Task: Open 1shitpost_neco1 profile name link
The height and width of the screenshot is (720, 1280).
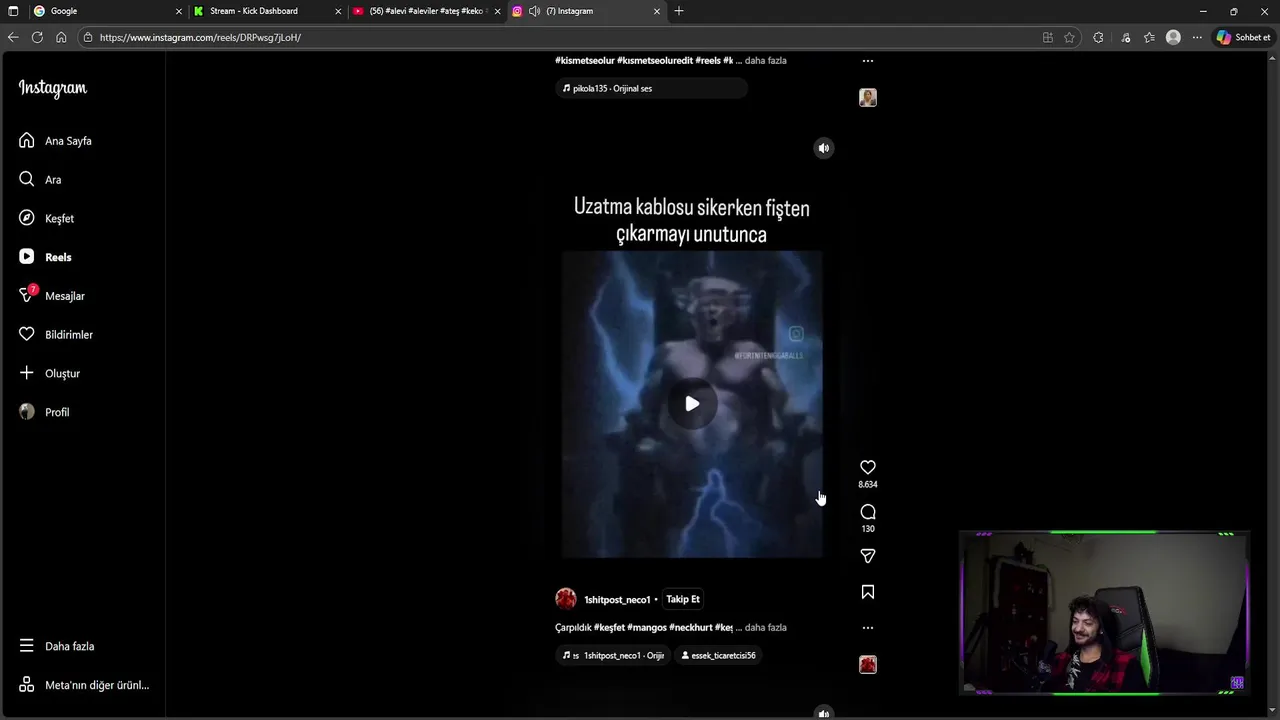Action: click(x=617, y=600)
